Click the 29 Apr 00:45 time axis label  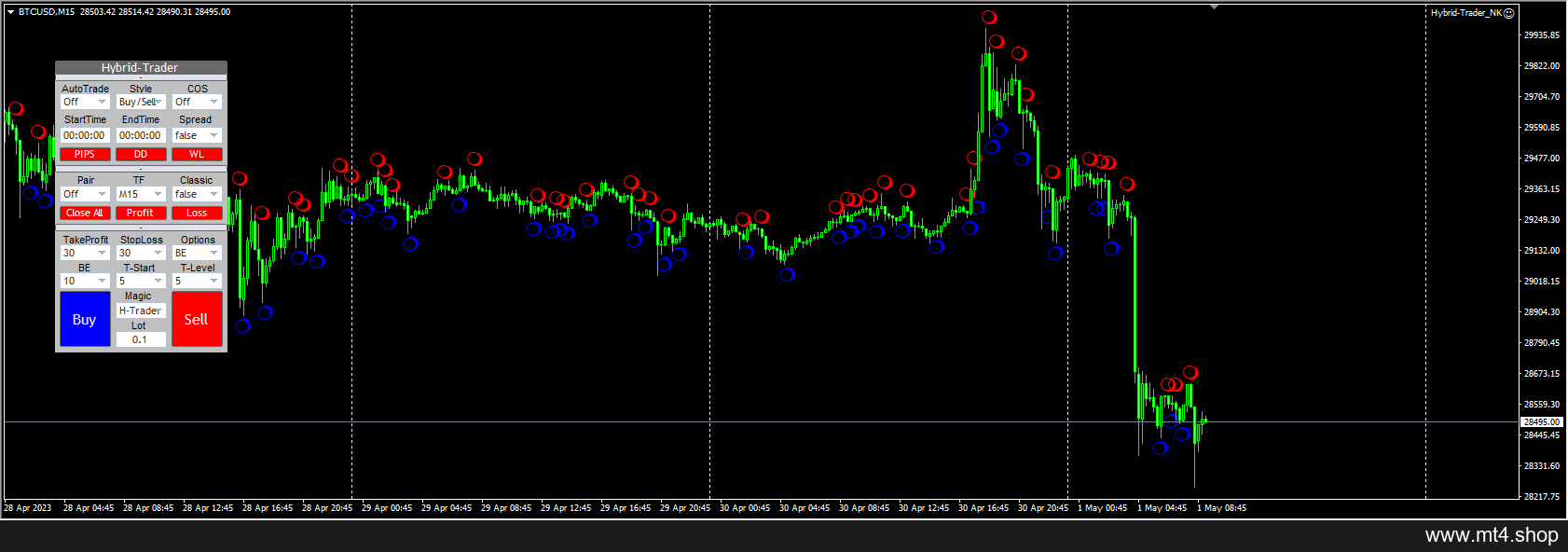pos(387,508)
